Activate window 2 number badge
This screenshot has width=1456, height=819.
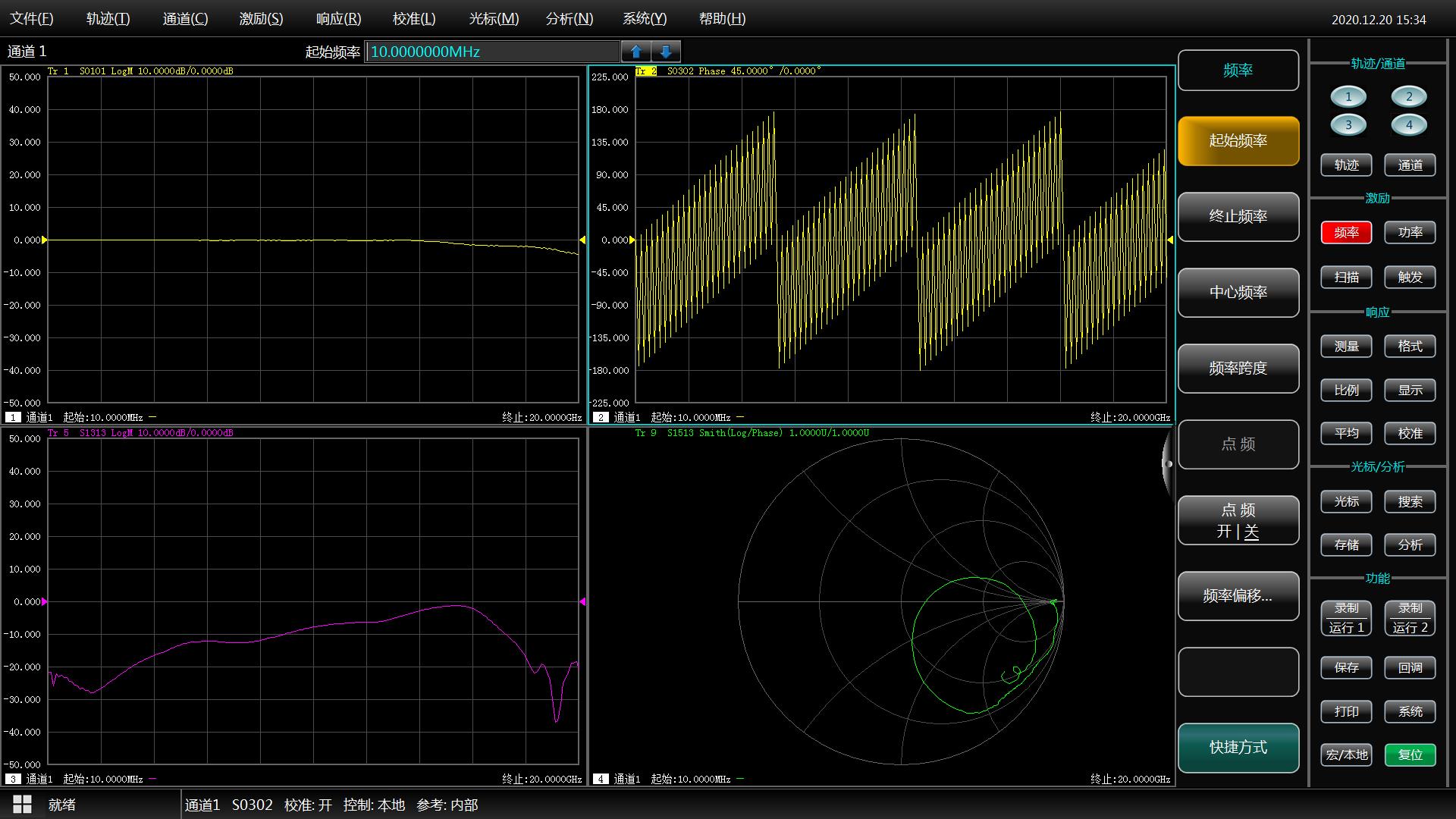(x=601, y=417)
